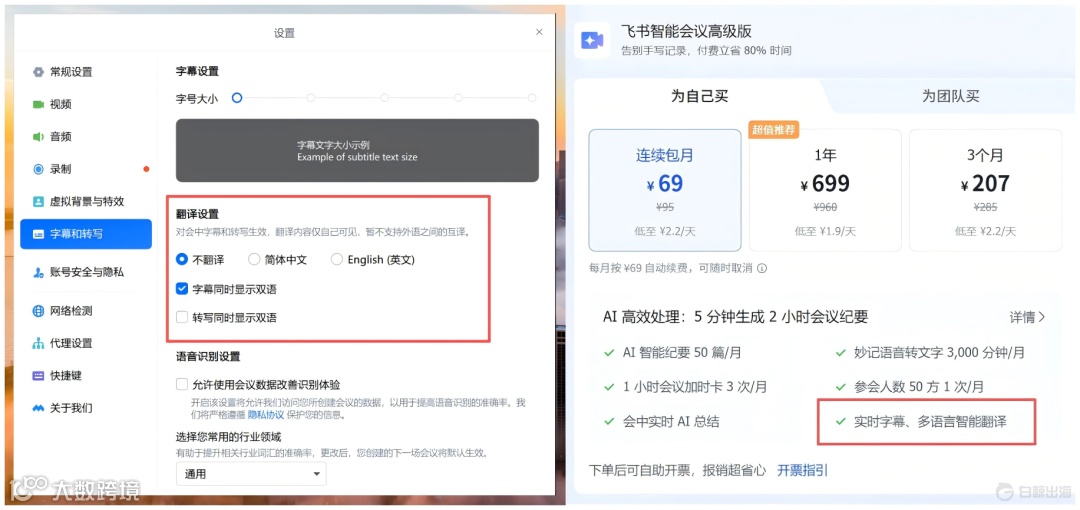Screen dimensions: 1080x510
Task: Click AI 智能纪要 50 篇/月 feature text
Action: (x=682, y=353)
